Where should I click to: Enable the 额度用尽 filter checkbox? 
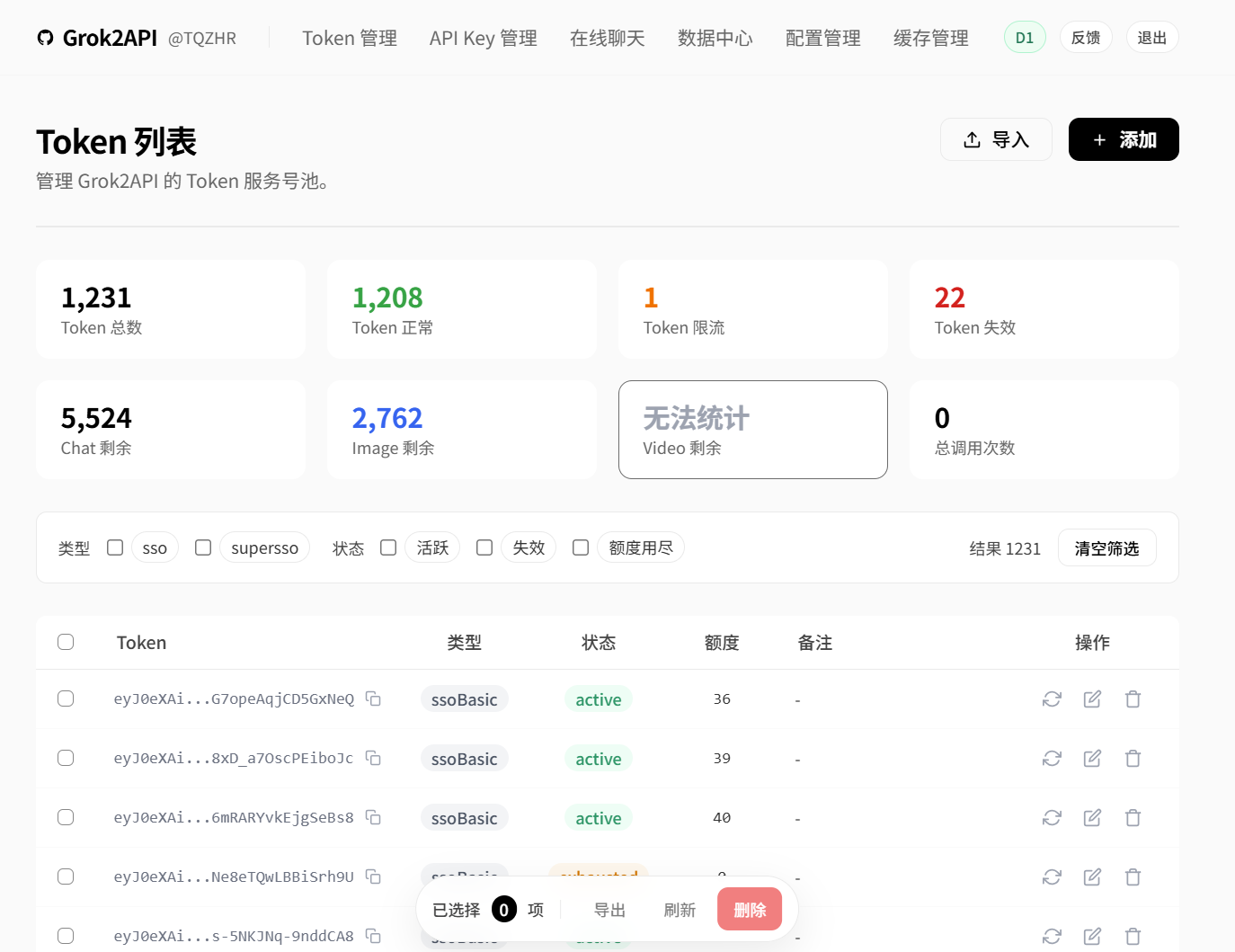581,547
